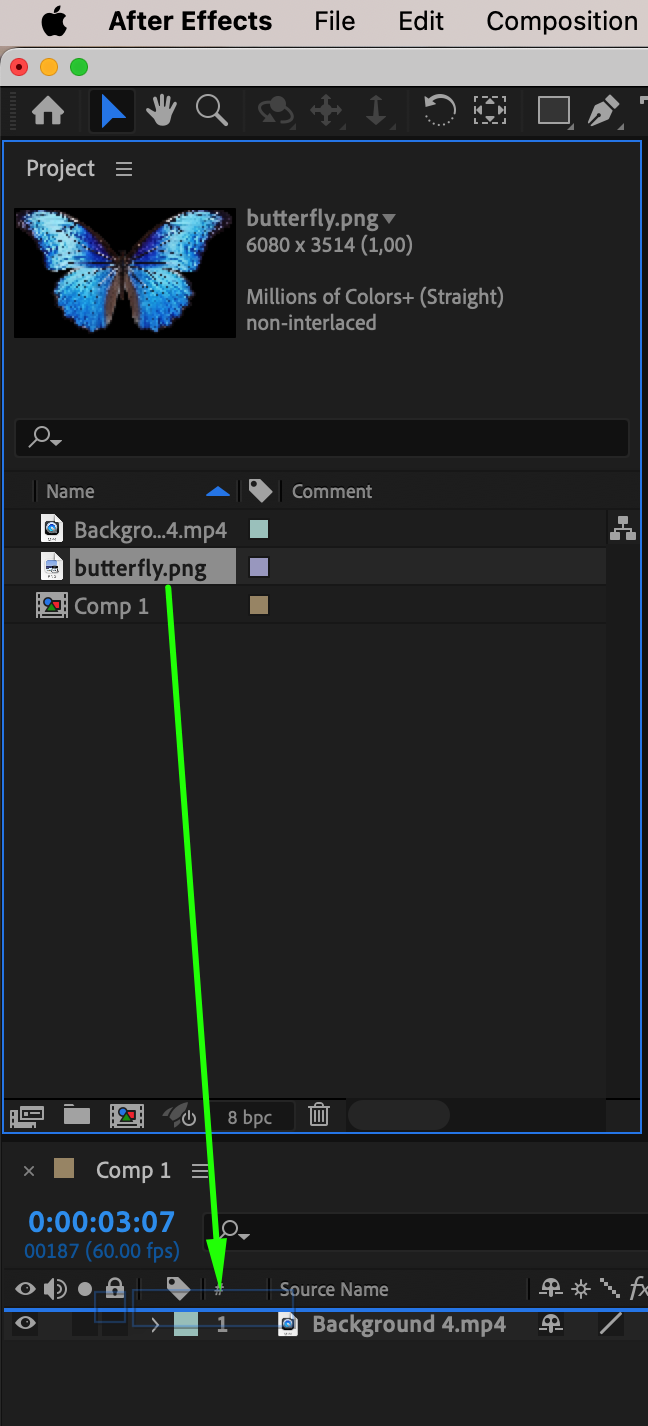Click the 8 bpc color depth button
Screen dimensions: 648x1426
[x=250, y=1117]
